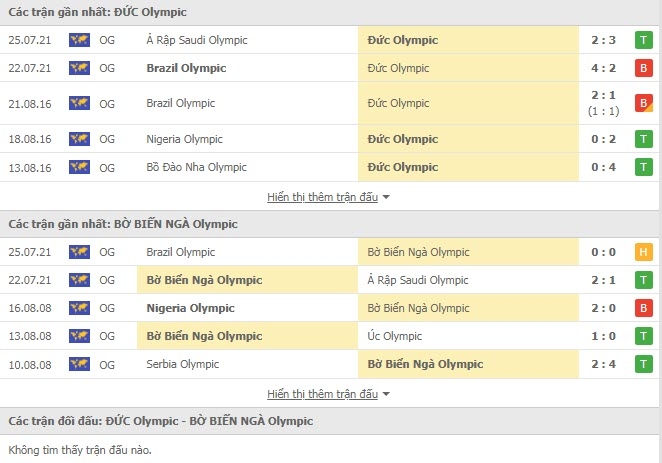
Task: Click the red B badge for Nigeria 2:0 match
Action: point(643,308)
